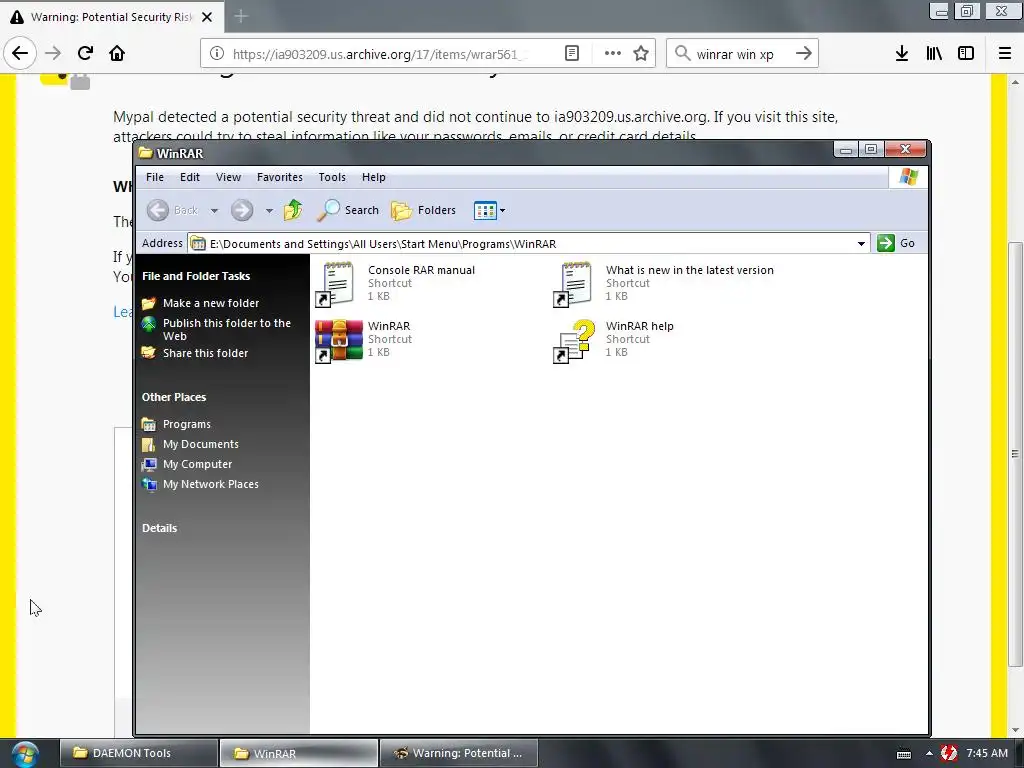Click the browser reload icon
Viewport: 1024px width, 768px height.
85,53
